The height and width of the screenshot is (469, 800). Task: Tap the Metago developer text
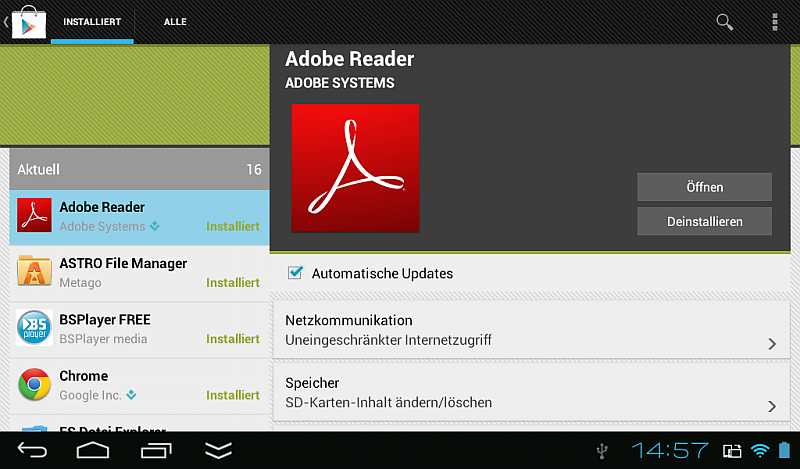click(80, 283)
